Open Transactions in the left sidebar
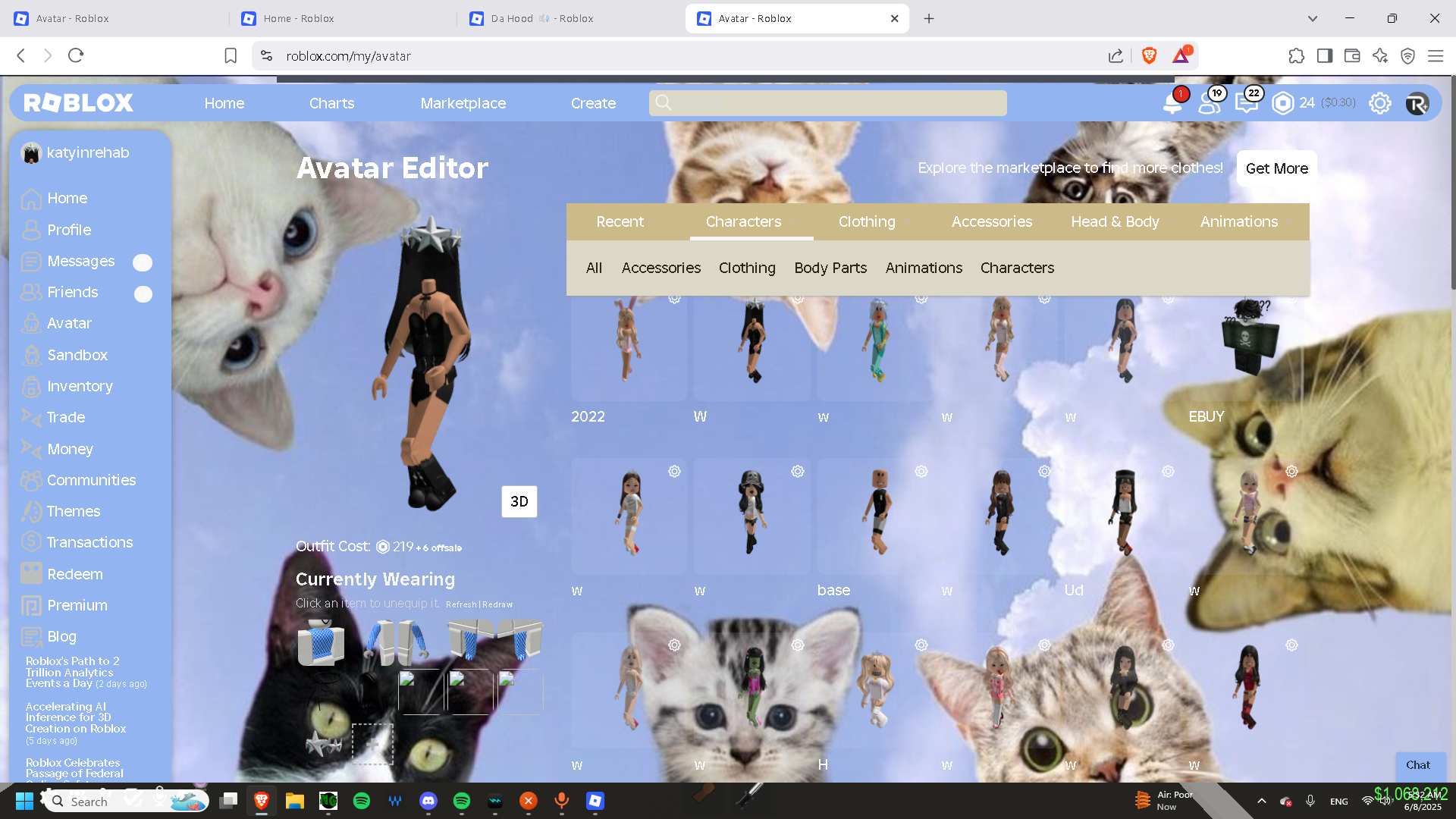Screen dimensions: 1456x819 pyautogui.click(x=77, y=543)
